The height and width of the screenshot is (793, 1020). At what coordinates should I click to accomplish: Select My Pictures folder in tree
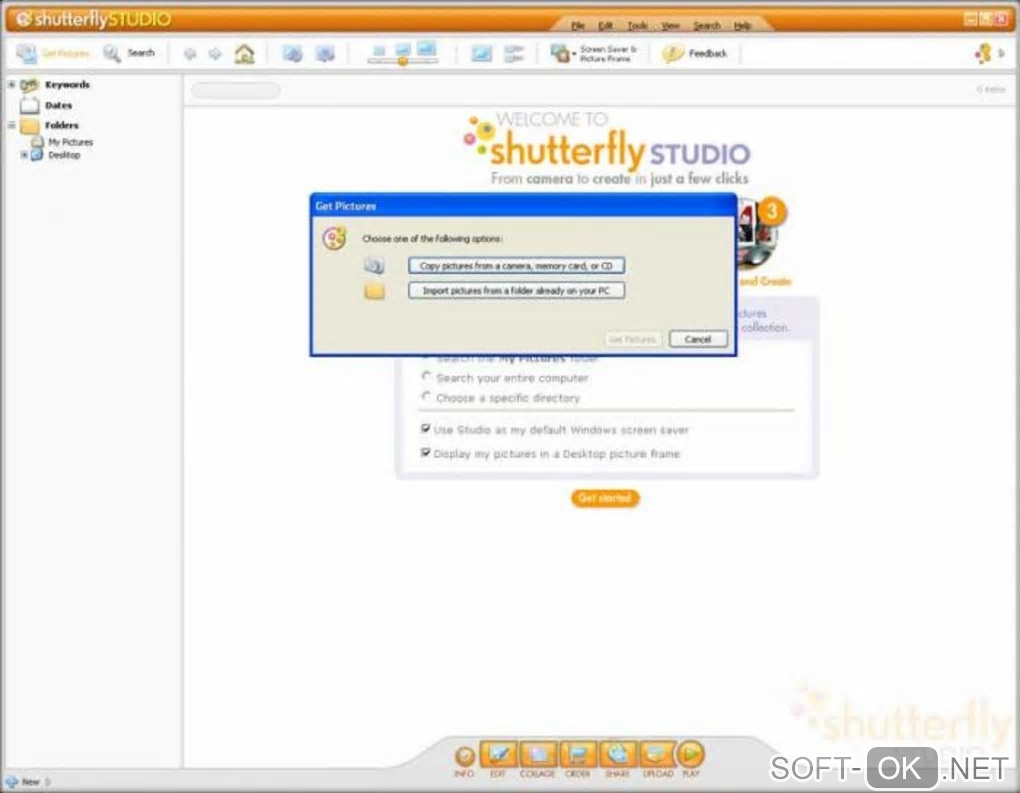point(70,142)
